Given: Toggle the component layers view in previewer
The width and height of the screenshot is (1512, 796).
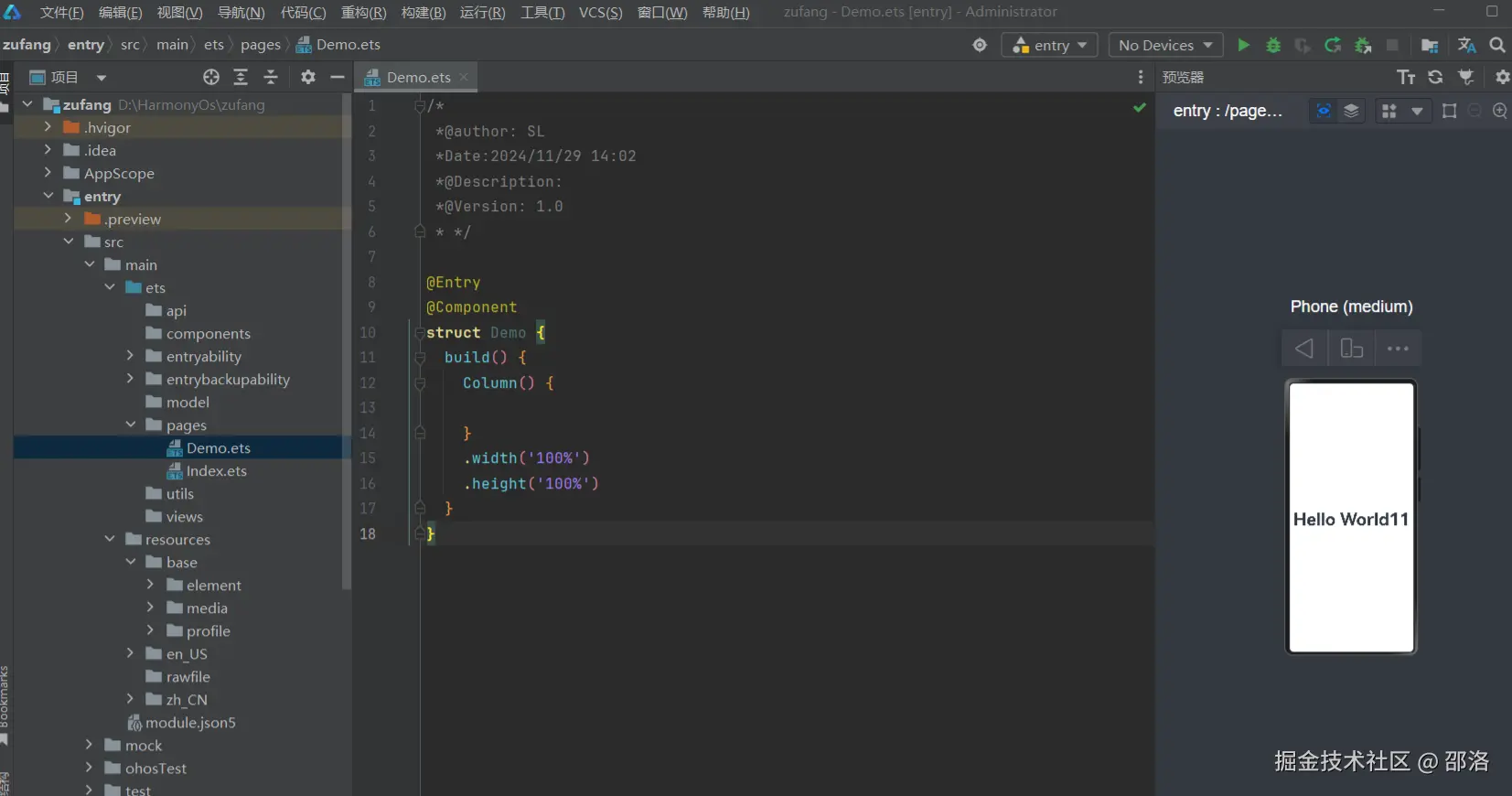Looking at the screenshot, I should tap(1351, 111).
